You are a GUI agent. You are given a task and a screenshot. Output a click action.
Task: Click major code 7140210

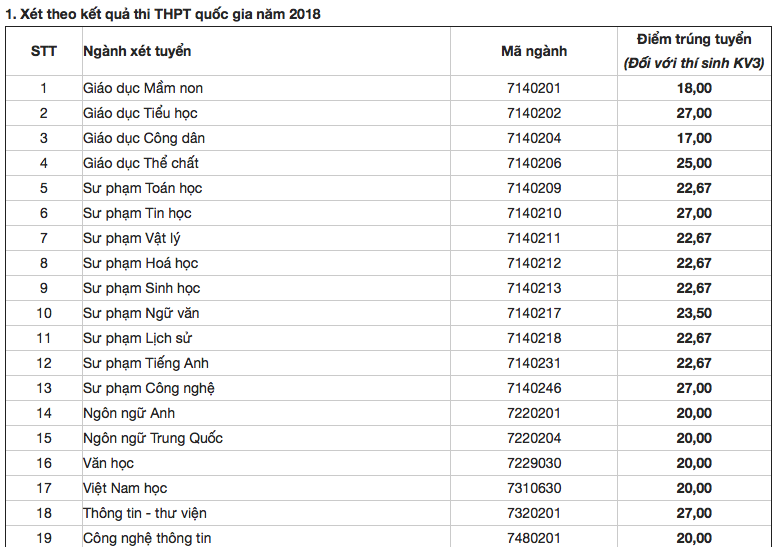tap(534, 213)
